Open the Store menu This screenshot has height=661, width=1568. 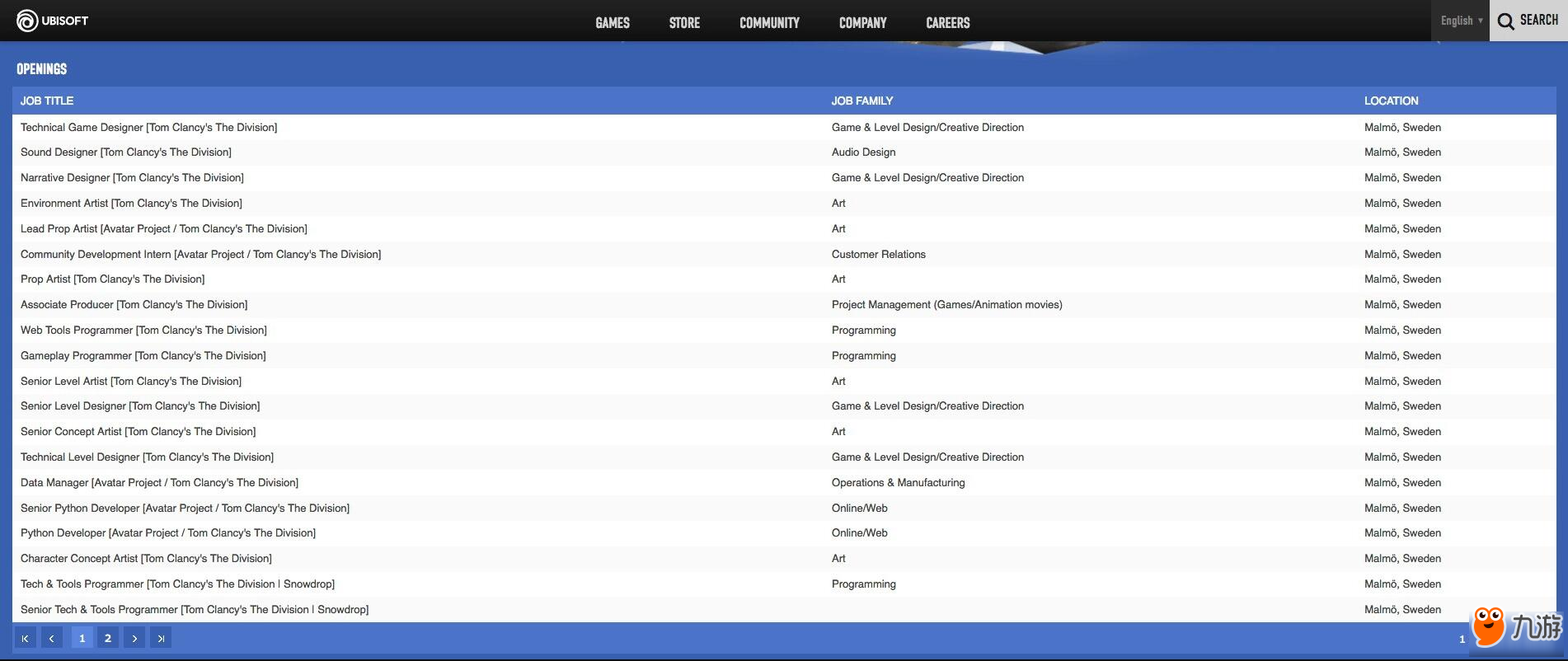coord(684,22)
